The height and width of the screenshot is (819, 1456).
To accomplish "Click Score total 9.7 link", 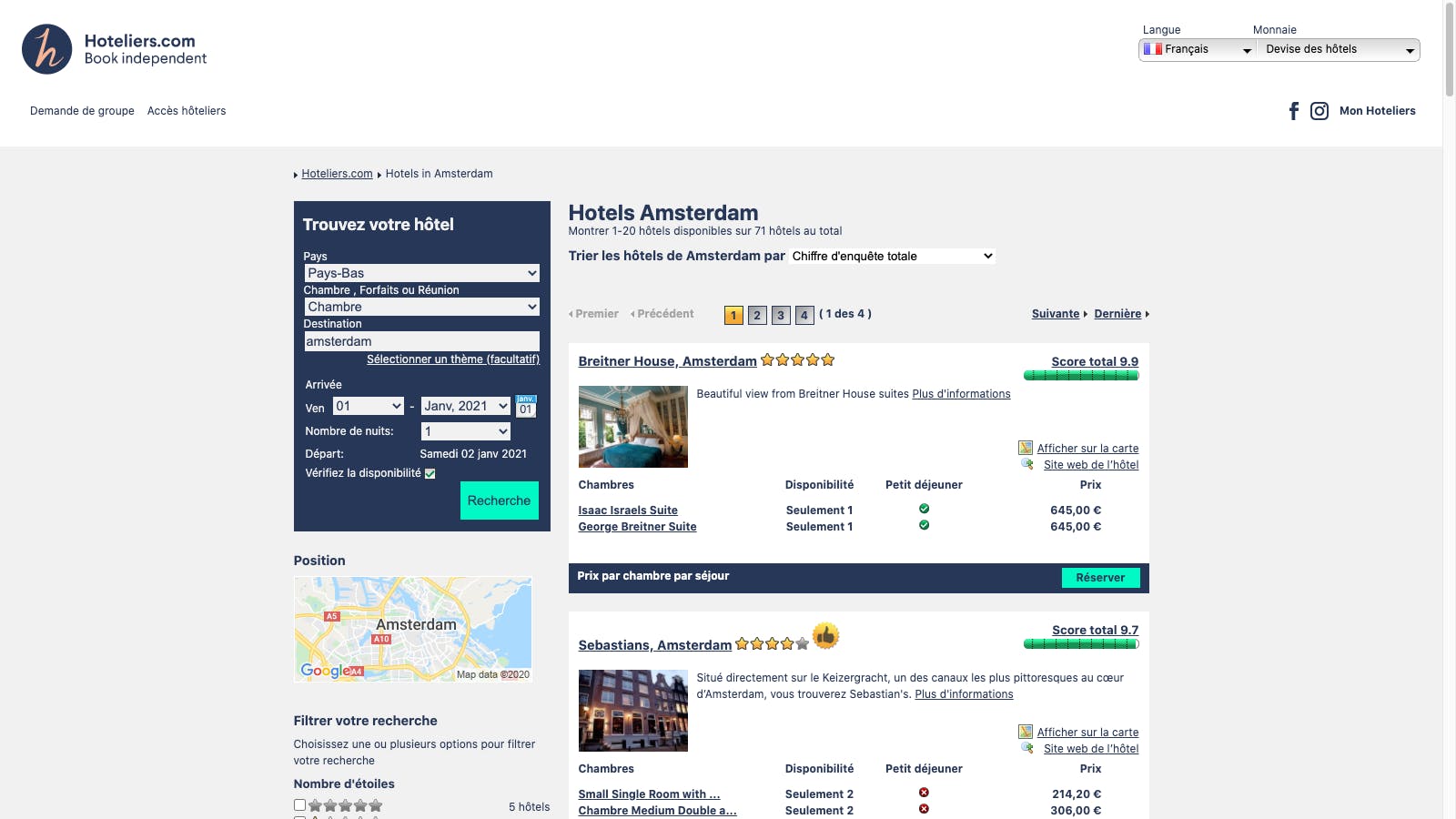I will [1095, 630].
